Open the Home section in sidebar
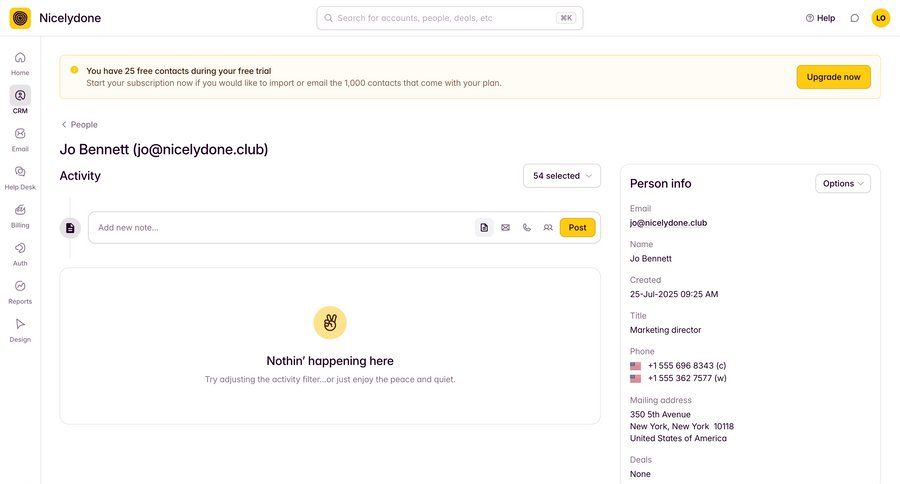This screenshot has height=484, width=900. pos(20,63)
